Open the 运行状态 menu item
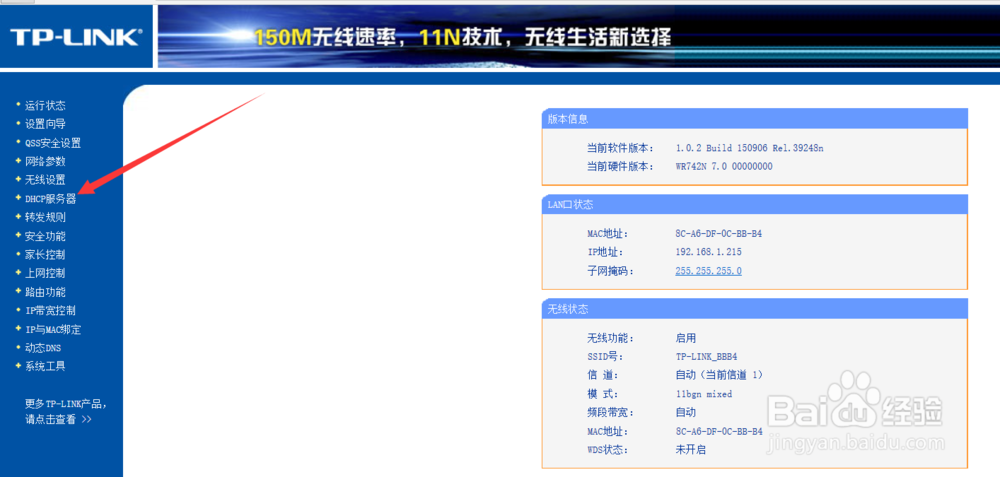The height and width of the screenshot is (477, 1000). click(x=45, y=105)
